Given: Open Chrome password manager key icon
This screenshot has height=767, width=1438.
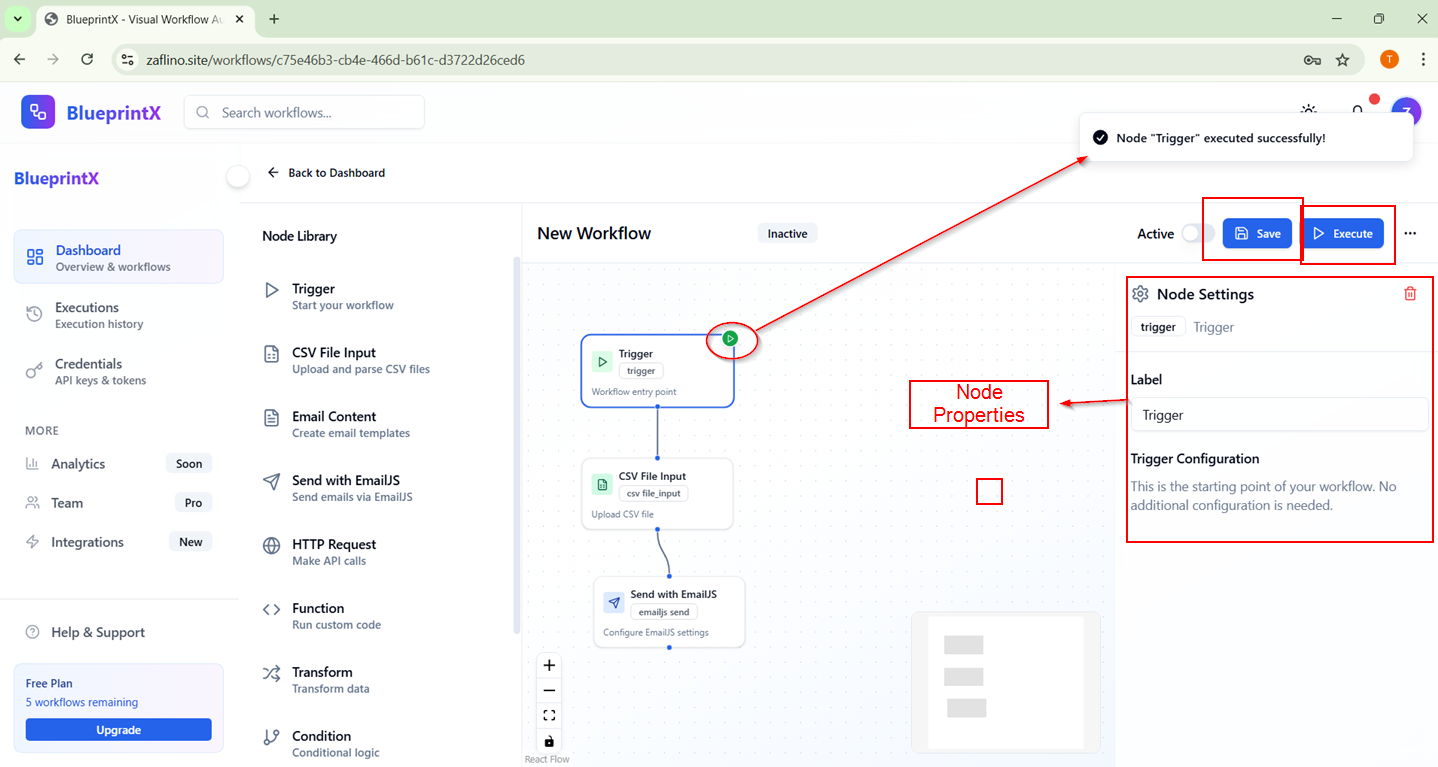Looking at the screenshot, I should tap(1312, 60).
